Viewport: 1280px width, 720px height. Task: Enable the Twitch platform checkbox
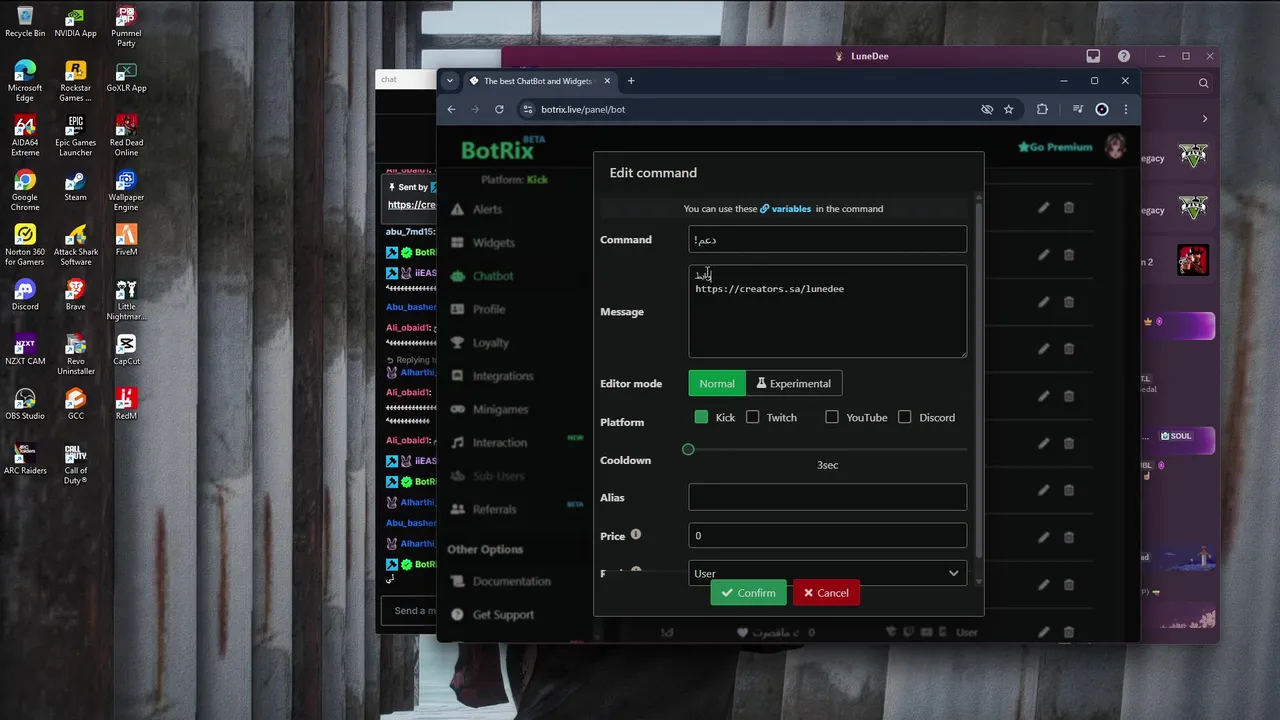tap(753, 417)
